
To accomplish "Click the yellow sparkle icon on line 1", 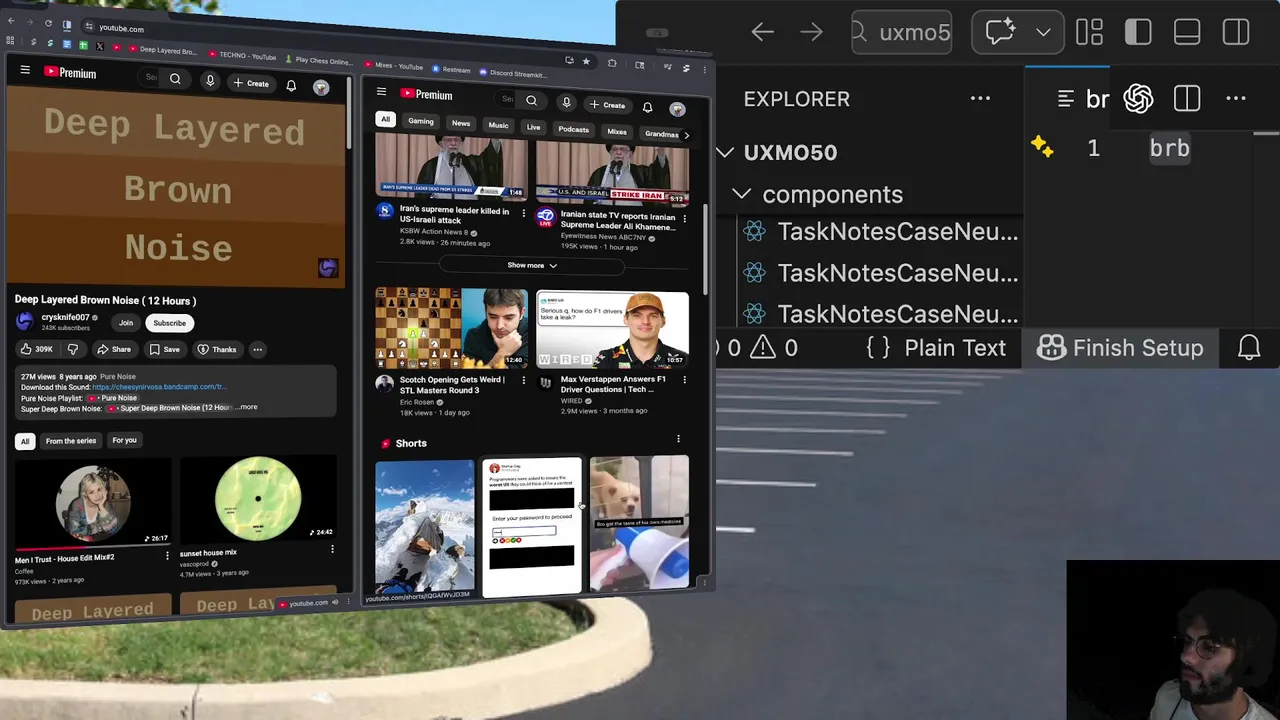I will point(1042,148).
